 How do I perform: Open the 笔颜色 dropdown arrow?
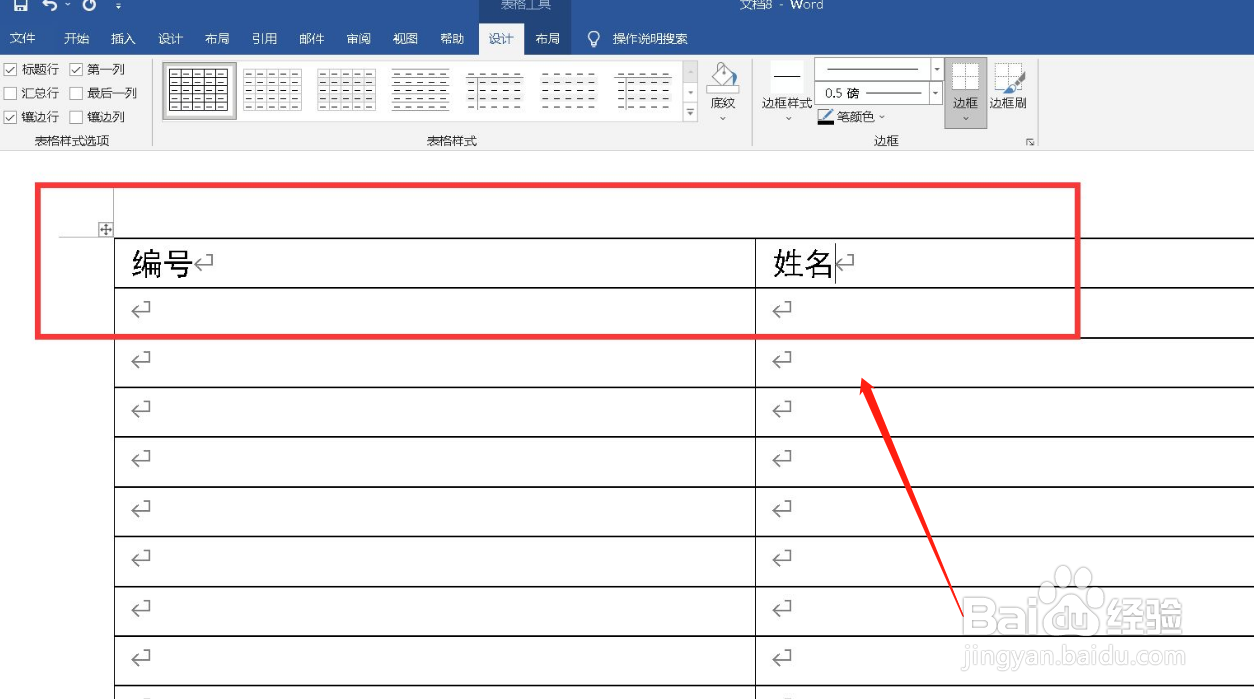tap(882, 117)
